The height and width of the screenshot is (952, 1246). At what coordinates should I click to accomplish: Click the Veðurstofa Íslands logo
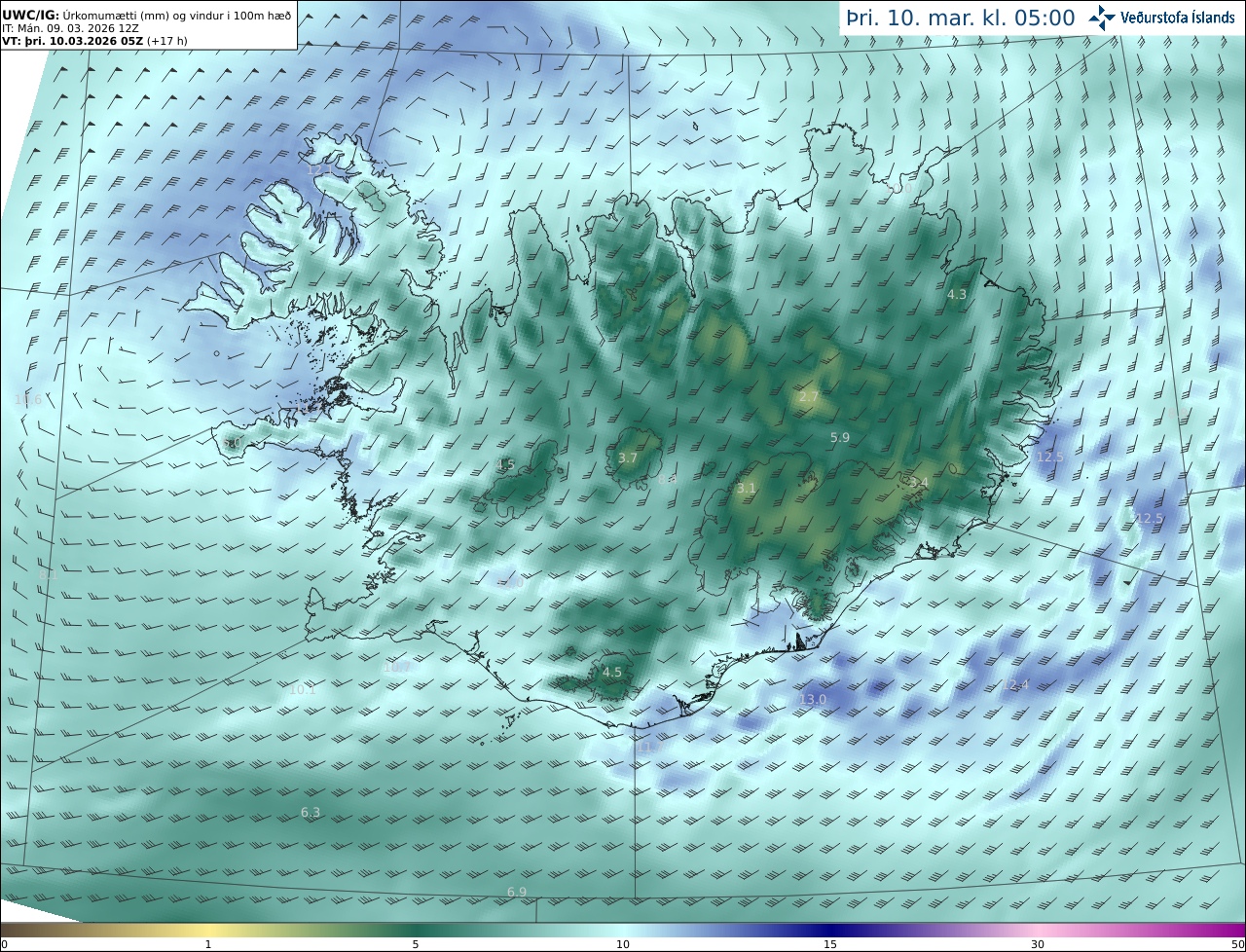point(1161,18)
